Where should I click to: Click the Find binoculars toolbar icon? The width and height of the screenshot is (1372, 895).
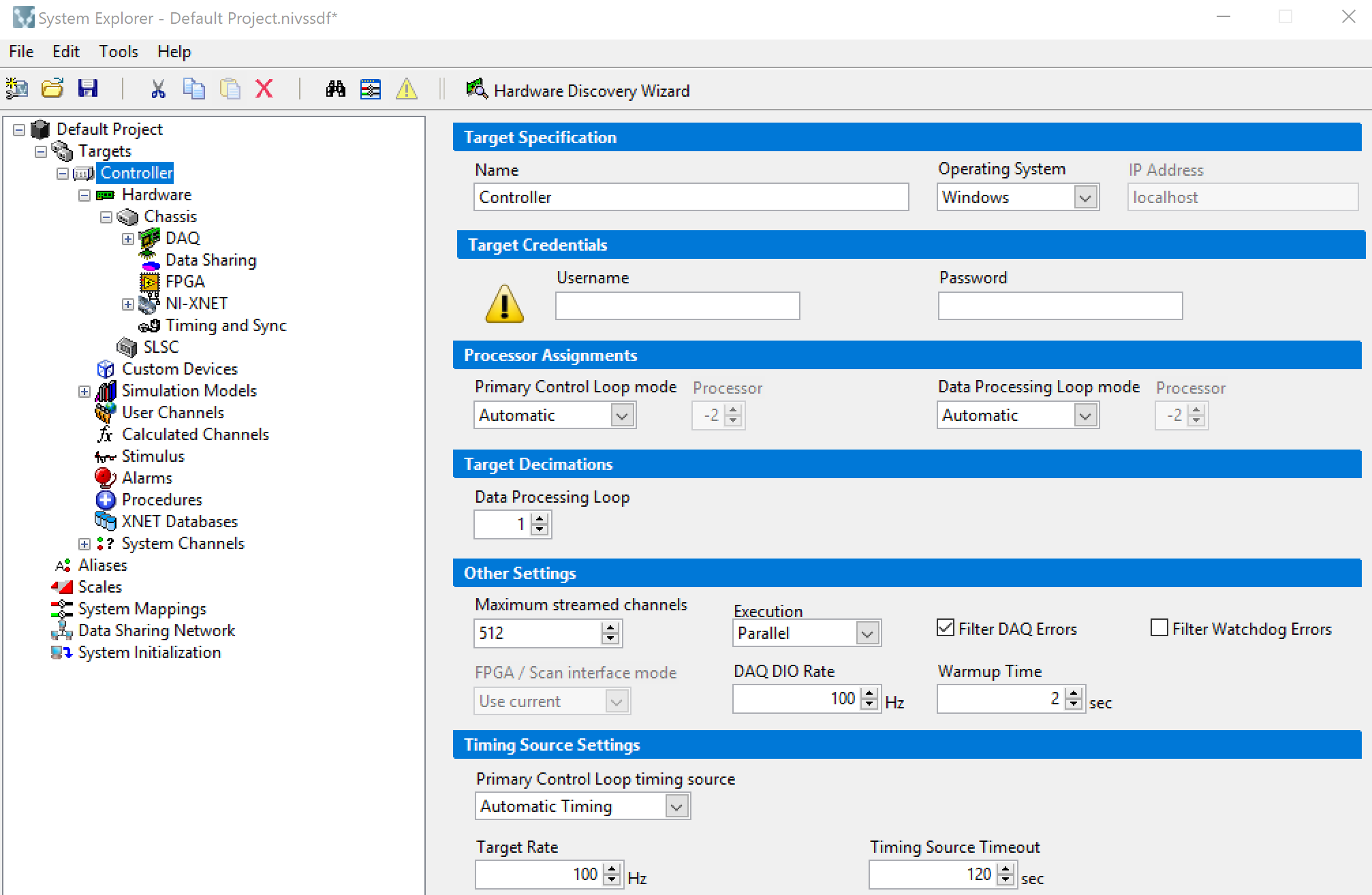335,89
